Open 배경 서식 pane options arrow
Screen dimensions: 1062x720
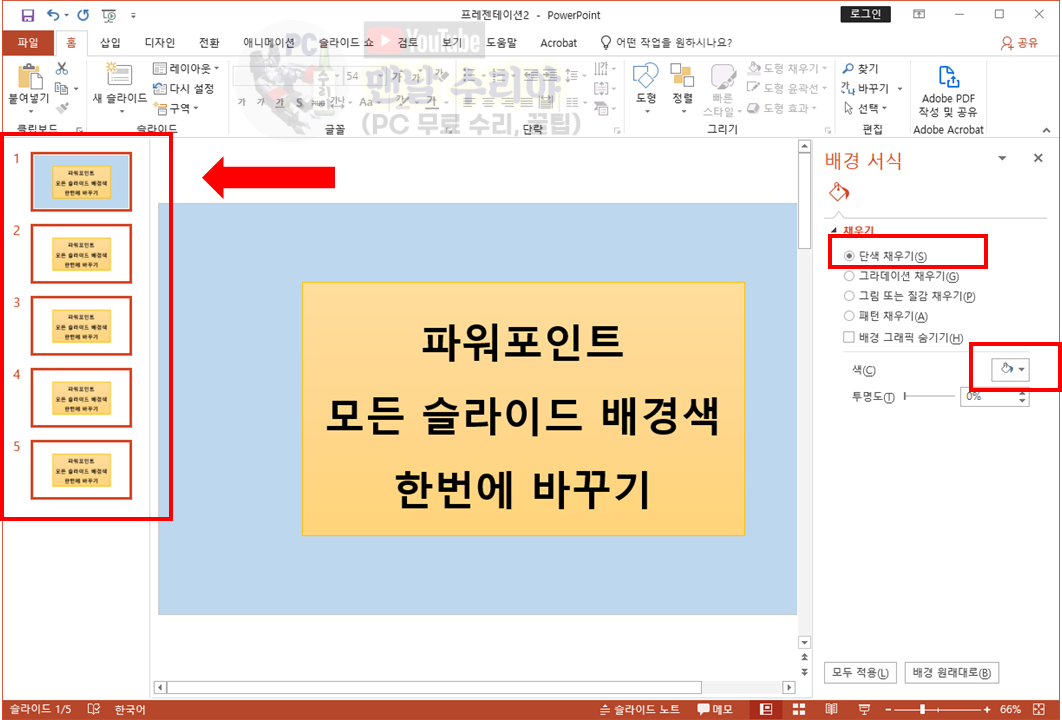pos(1002,158)
